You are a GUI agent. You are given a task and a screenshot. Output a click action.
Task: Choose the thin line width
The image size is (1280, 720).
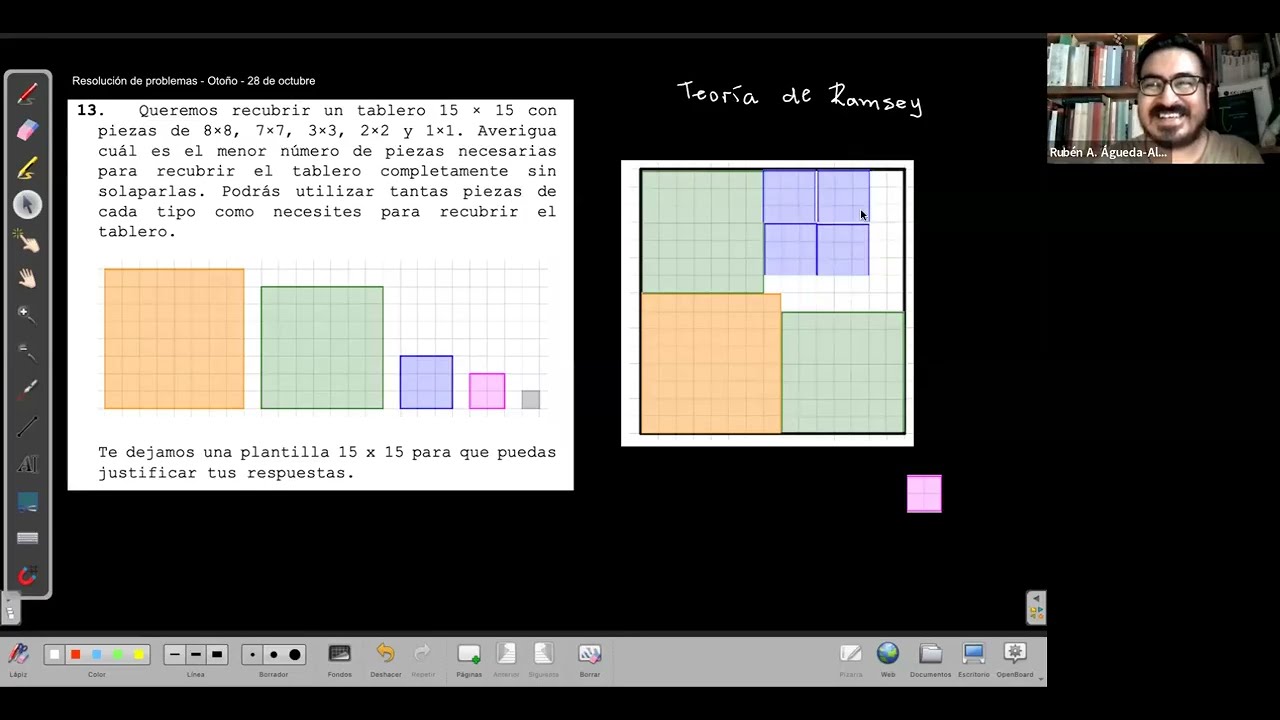(x=174, y=655)
